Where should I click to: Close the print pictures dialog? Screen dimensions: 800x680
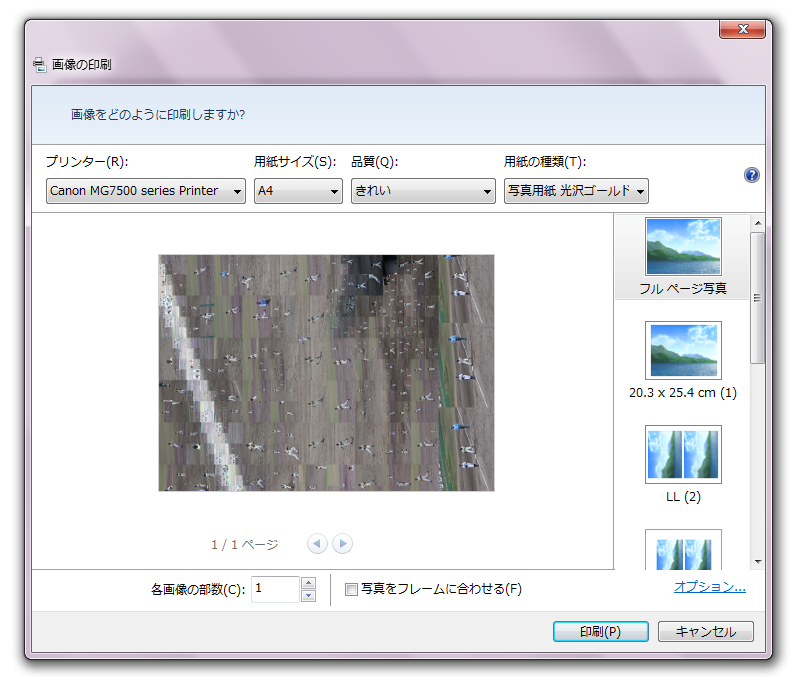(742, 30)
